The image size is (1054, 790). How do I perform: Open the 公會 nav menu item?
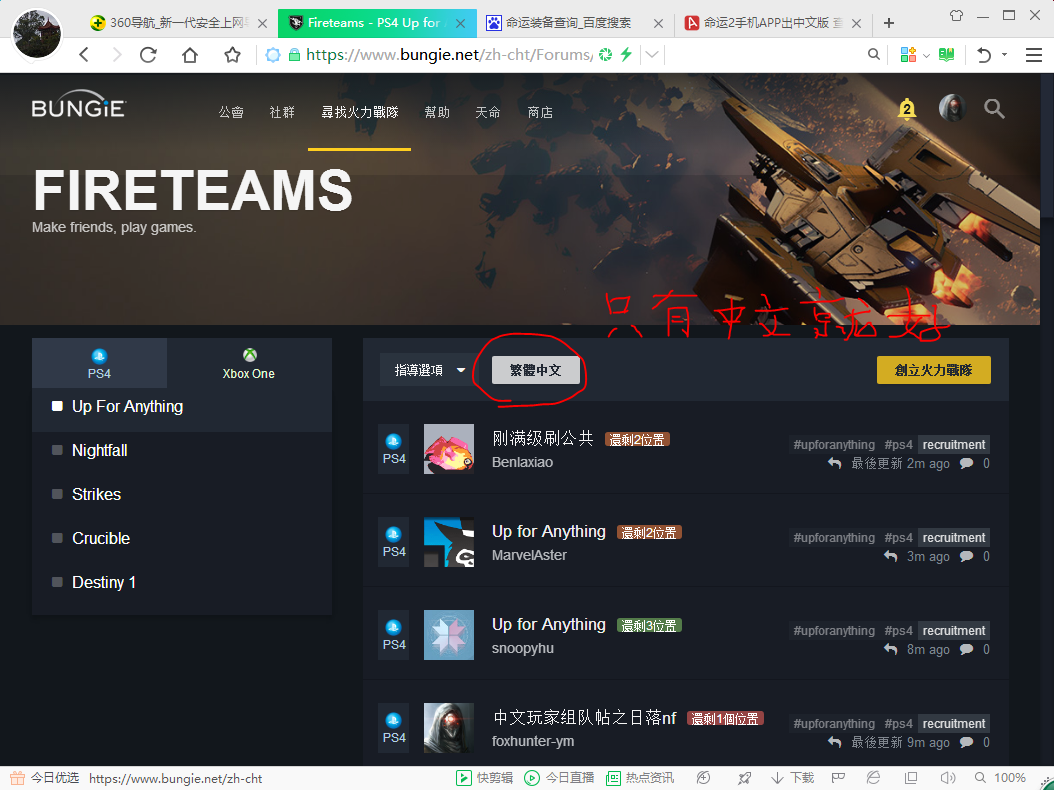[x=231, y=112]
